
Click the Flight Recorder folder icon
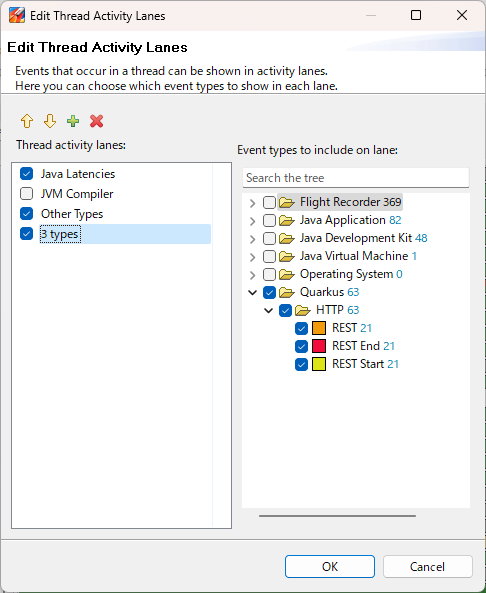287,202
